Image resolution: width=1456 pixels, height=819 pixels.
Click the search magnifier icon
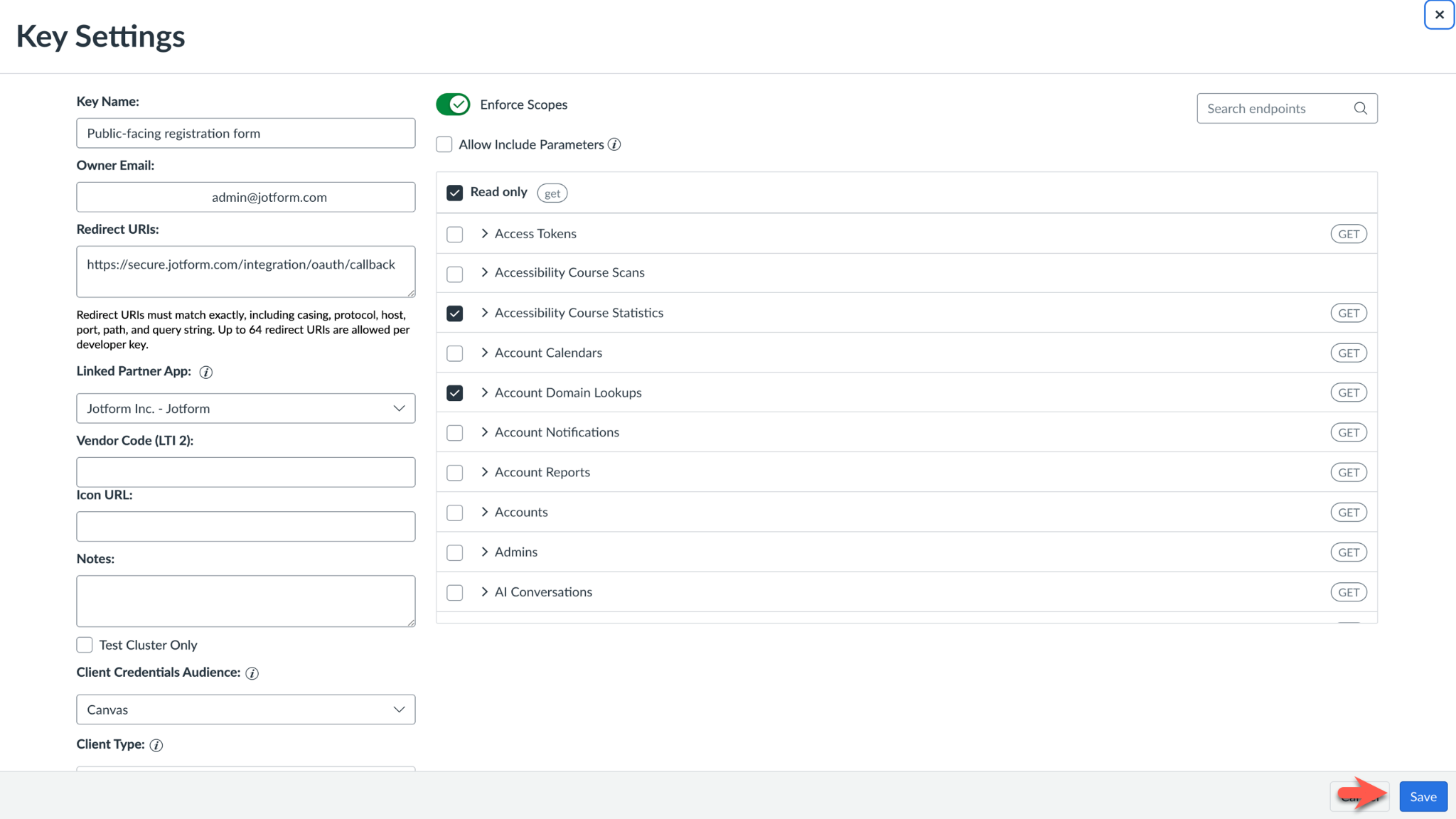pos(1360,108)
